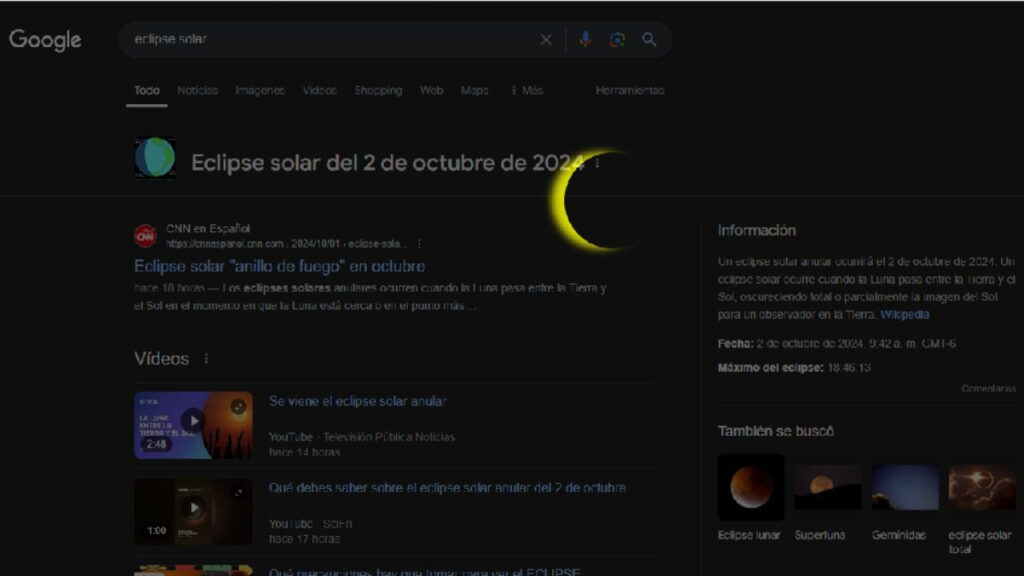Viewport: 1024px width, 576px height.
Task: Open the three-dot menu beside the eclipse title
Action: click(x=597, y=162)
